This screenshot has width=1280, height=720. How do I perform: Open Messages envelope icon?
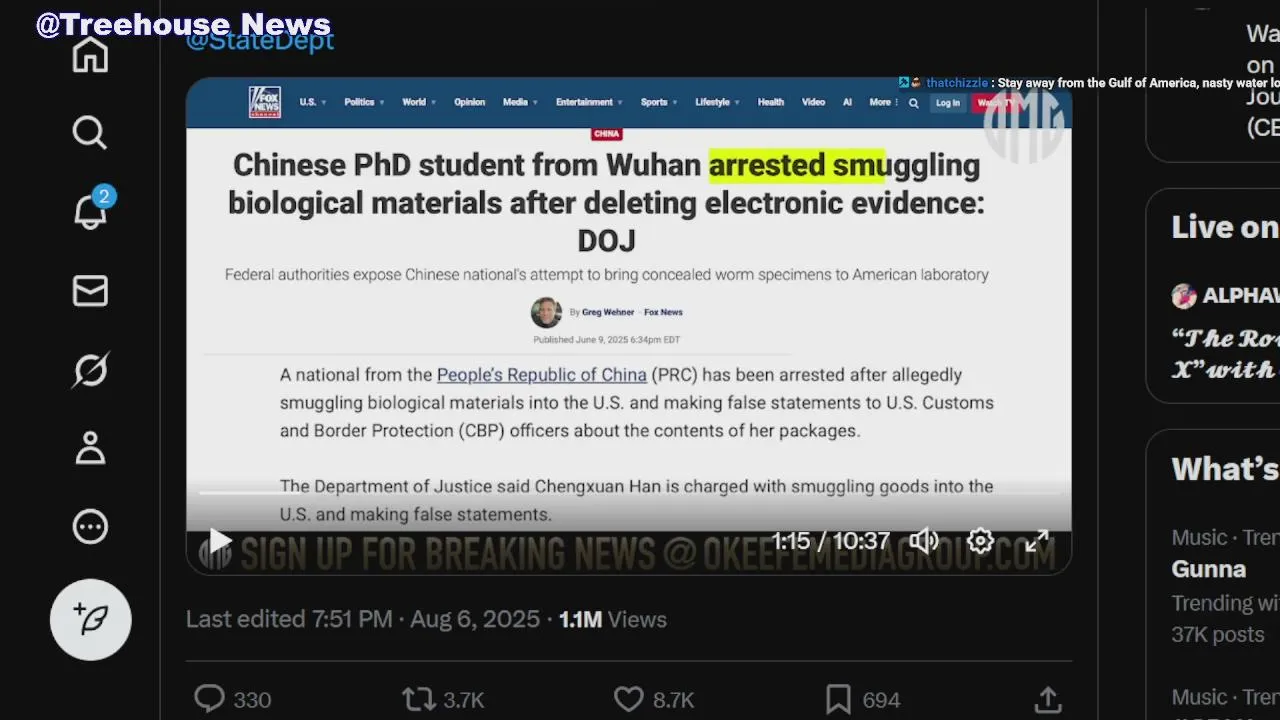point(90,291)
